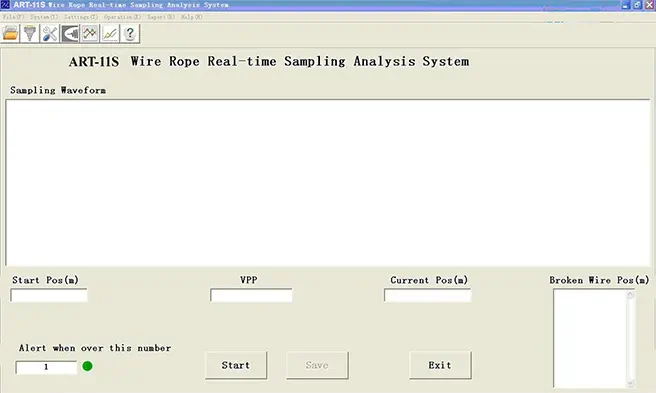This screenshot has width=656, height=393.
Task: Click the plug connection toolbar icon
Action: click(70, 33)
